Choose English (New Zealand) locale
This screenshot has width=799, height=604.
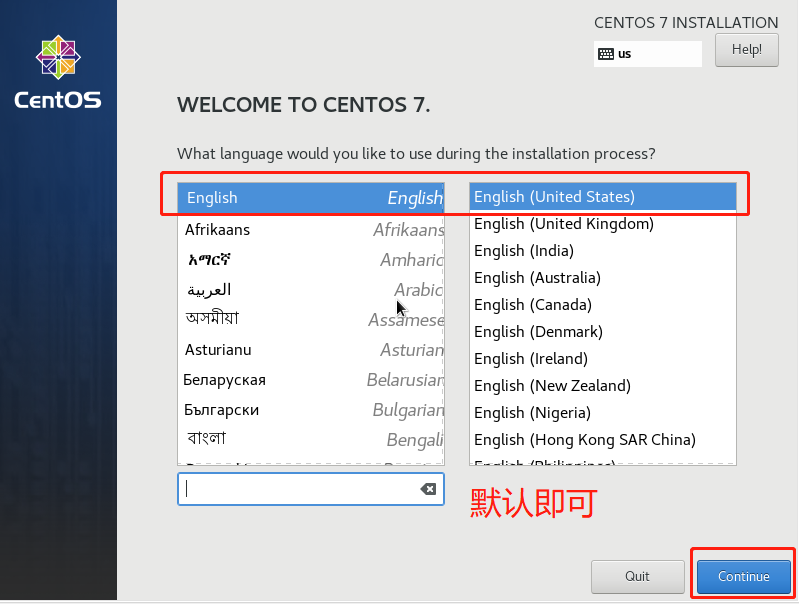point(603,386)
